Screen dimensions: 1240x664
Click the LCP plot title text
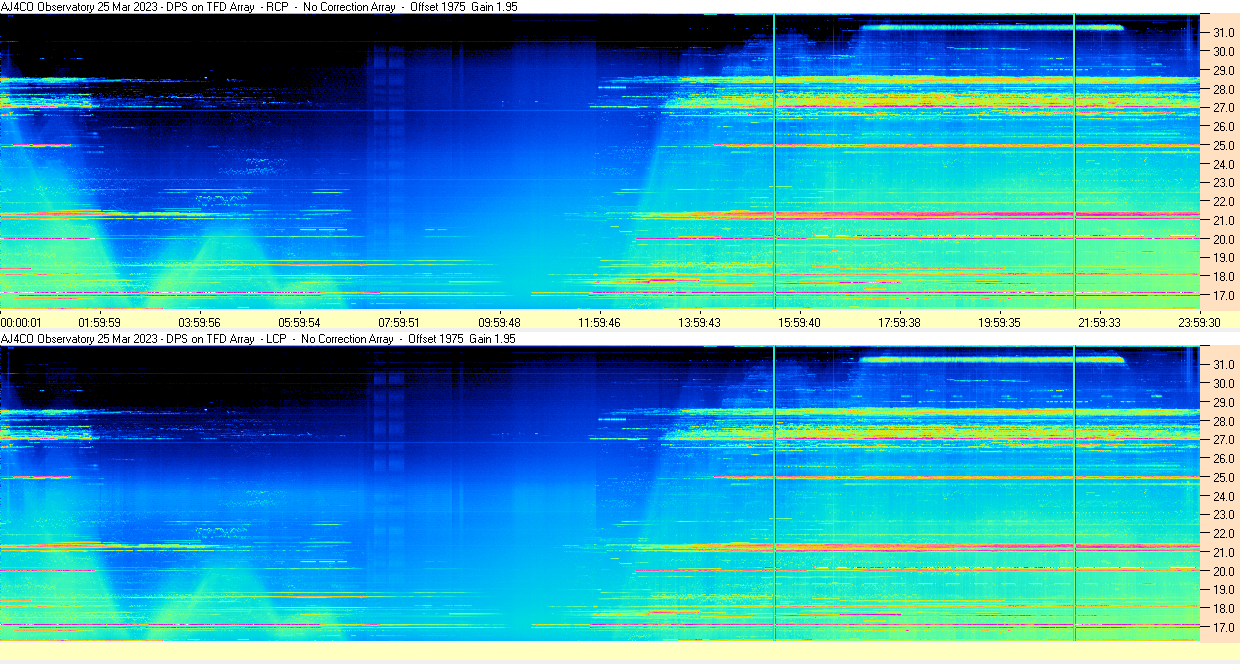pos(259,339)
